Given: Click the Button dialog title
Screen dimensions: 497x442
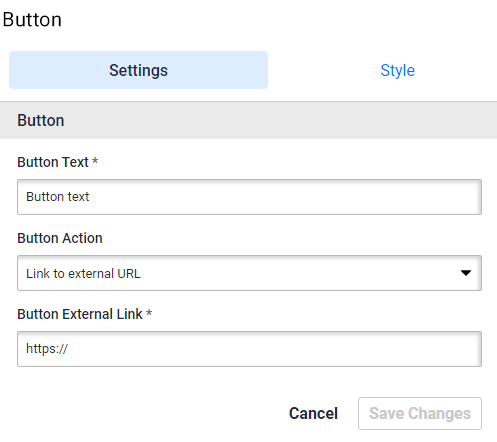Looking at the screenshot, I should click(32, 19).
